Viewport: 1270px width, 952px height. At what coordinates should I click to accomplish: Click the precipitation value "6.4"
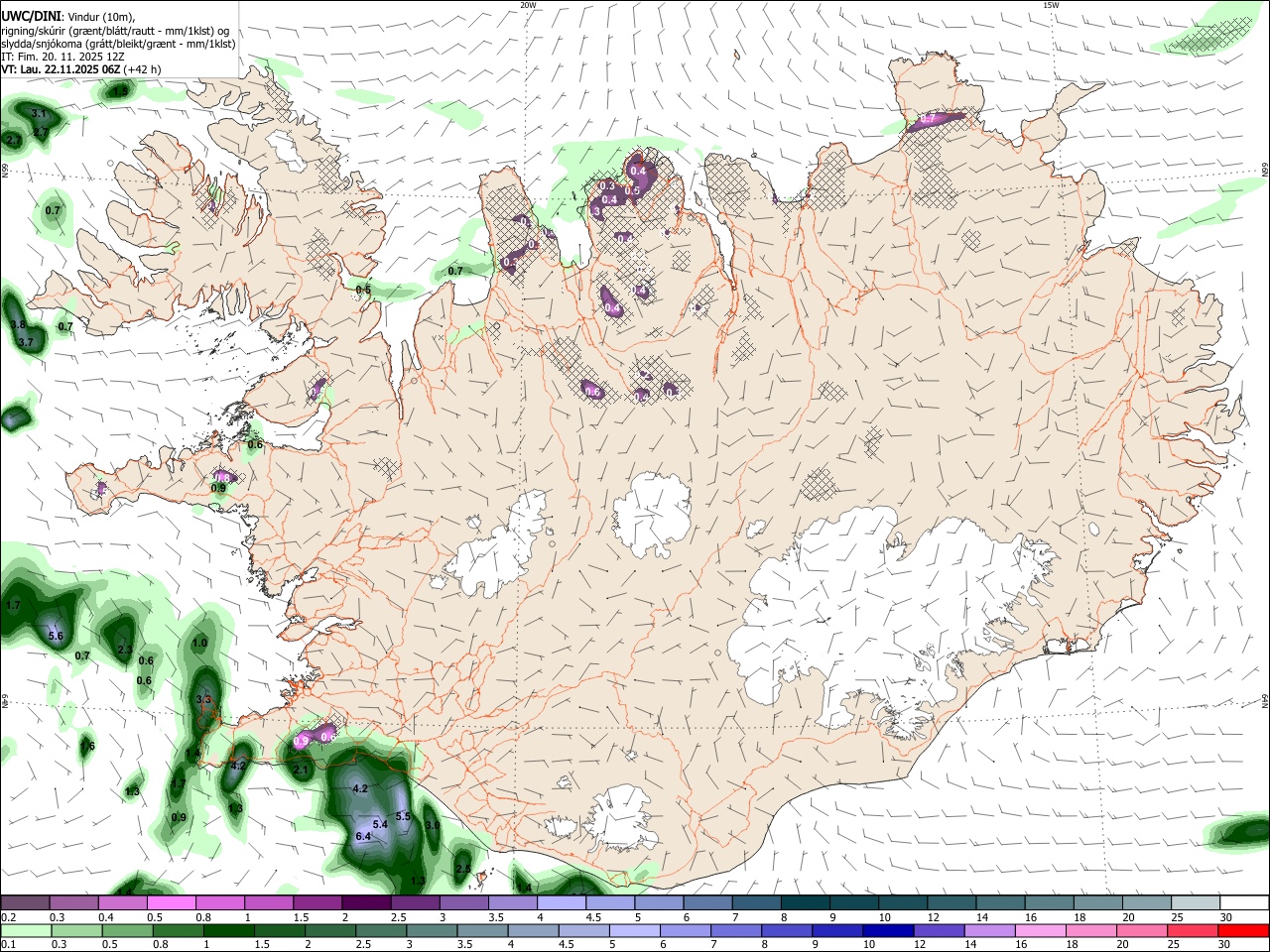[363, 837]
